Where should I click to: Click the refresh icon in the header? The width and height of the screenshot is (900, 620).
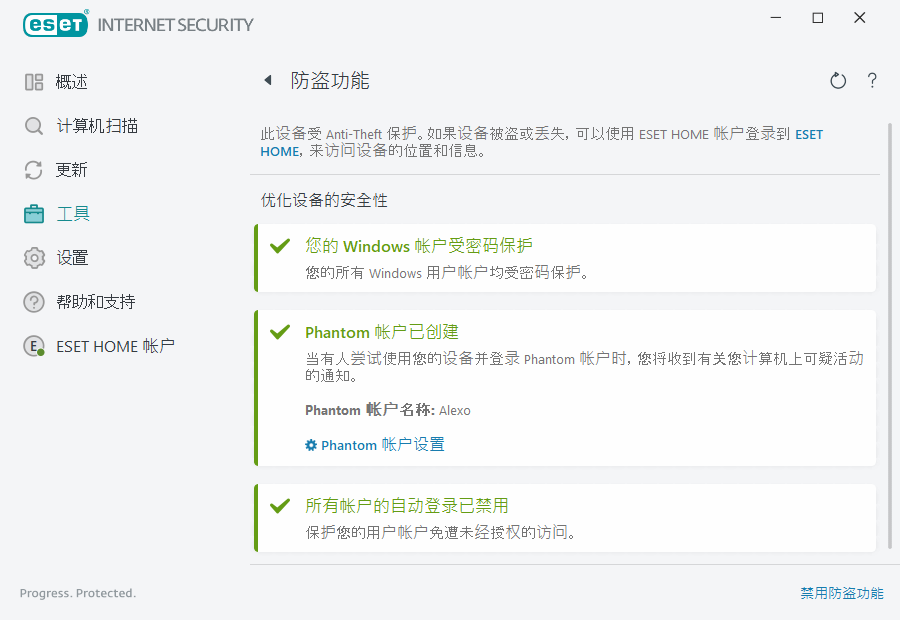coord(838,81)
